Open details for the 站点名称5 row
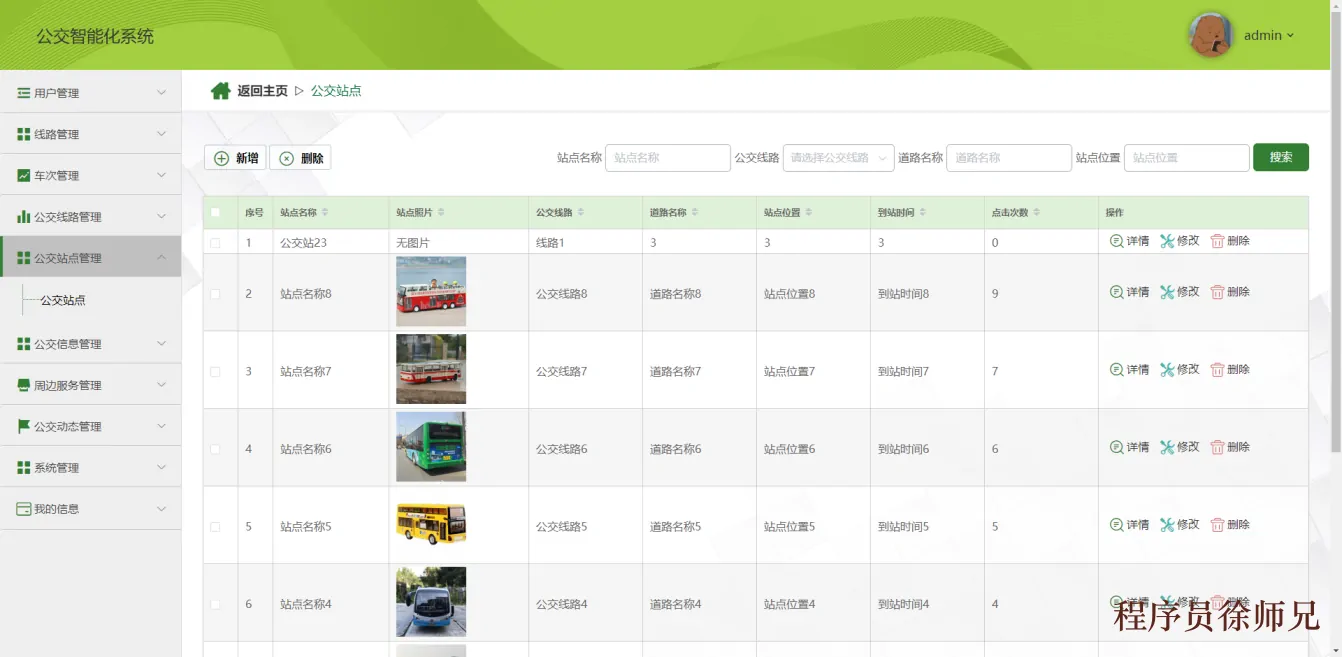1342x657 pixels. click(x=1130, y=524)
